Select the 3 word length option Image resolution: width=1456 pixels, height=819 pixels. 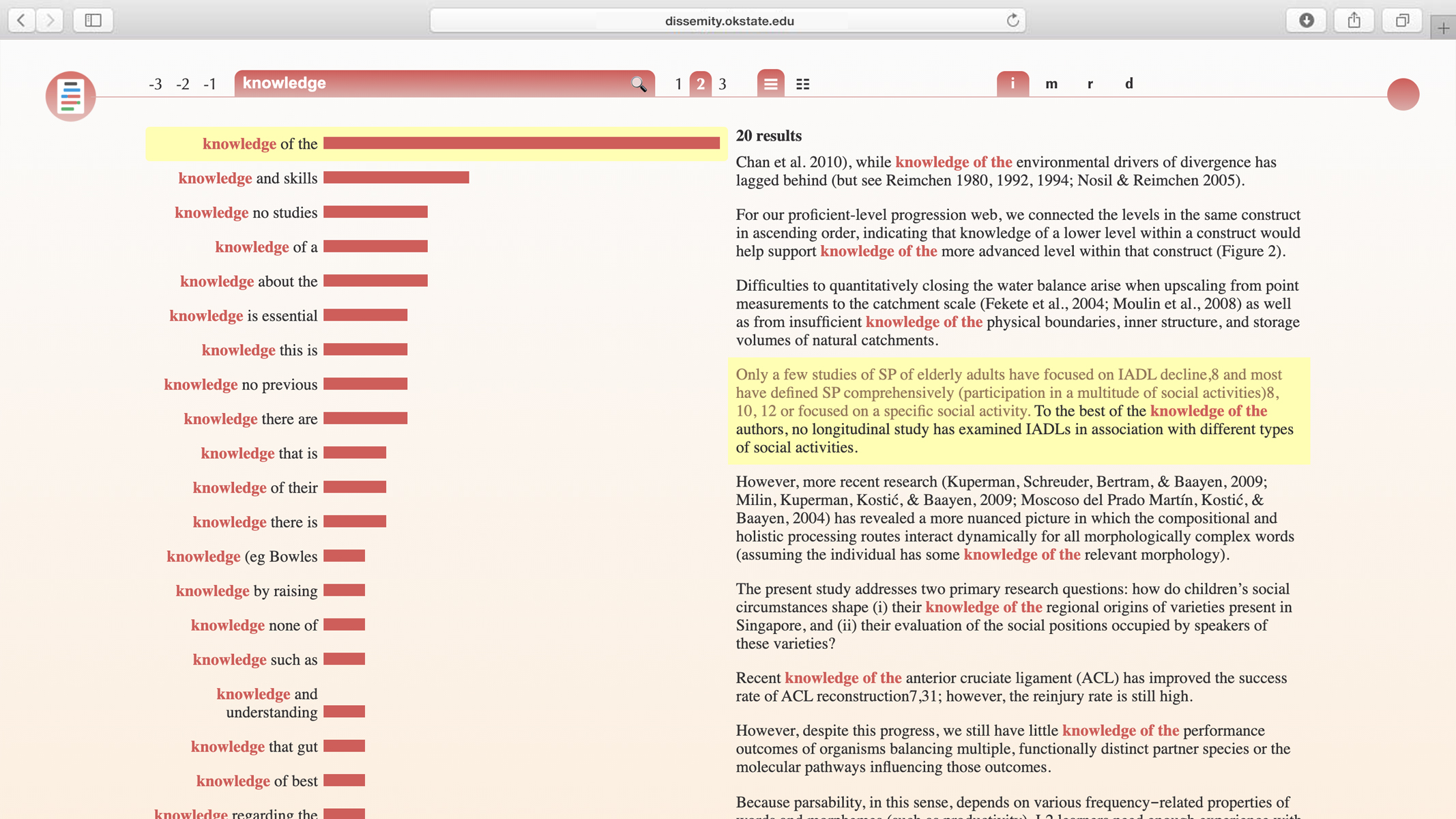pyautogui.click(x=723, y=84)
